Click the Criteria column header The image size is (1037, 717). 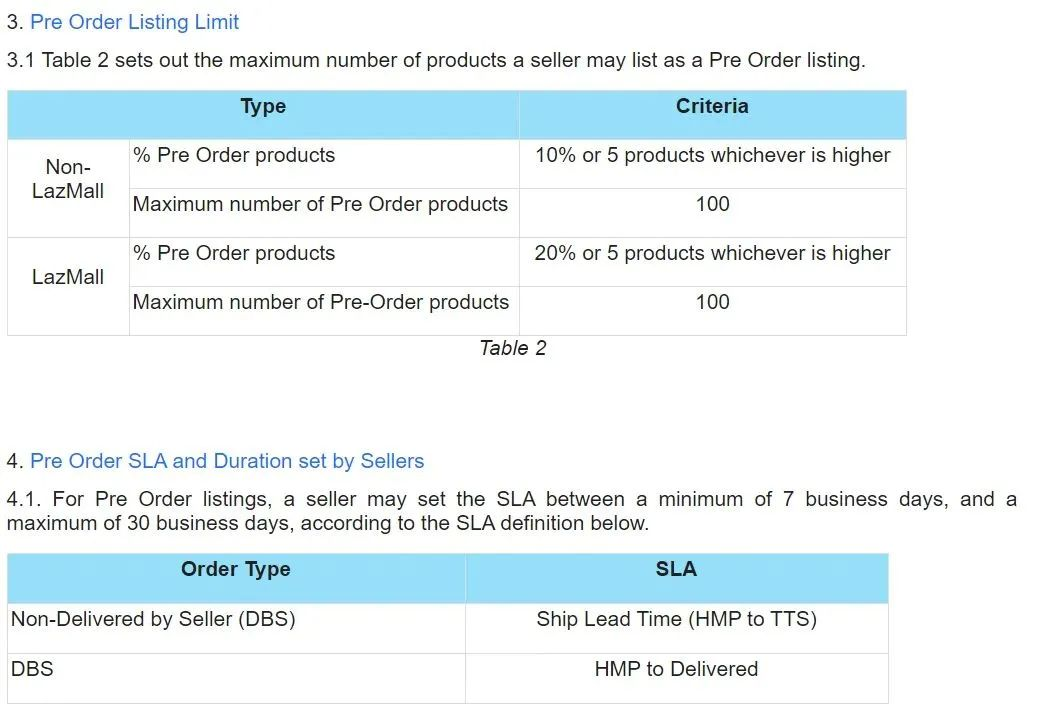click(712, 107)
